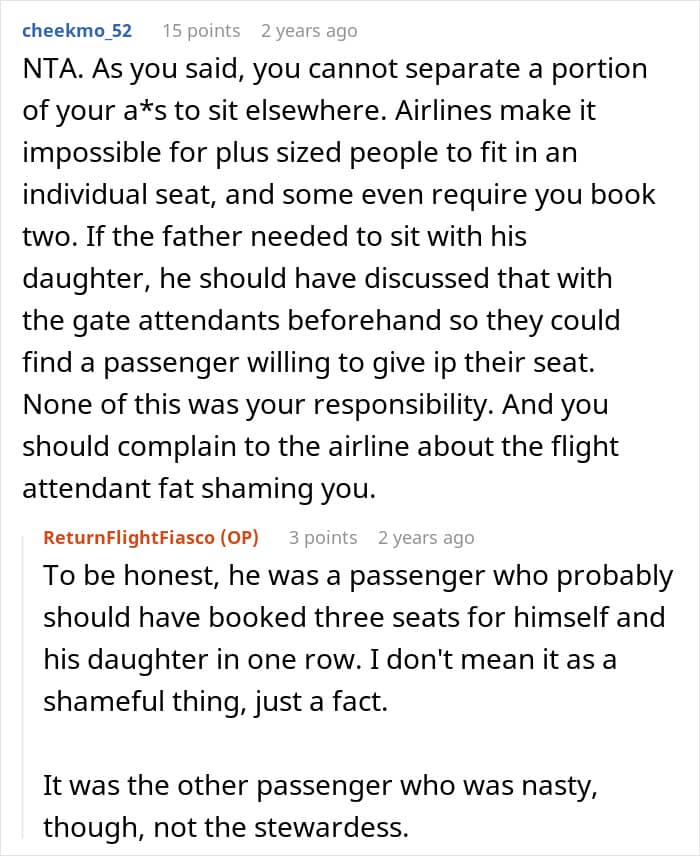Open timestamp "2 years ago" on OP's reply
Image resolution: width=700 pixels, height=856 pixels.
click(x=426, y=537)
